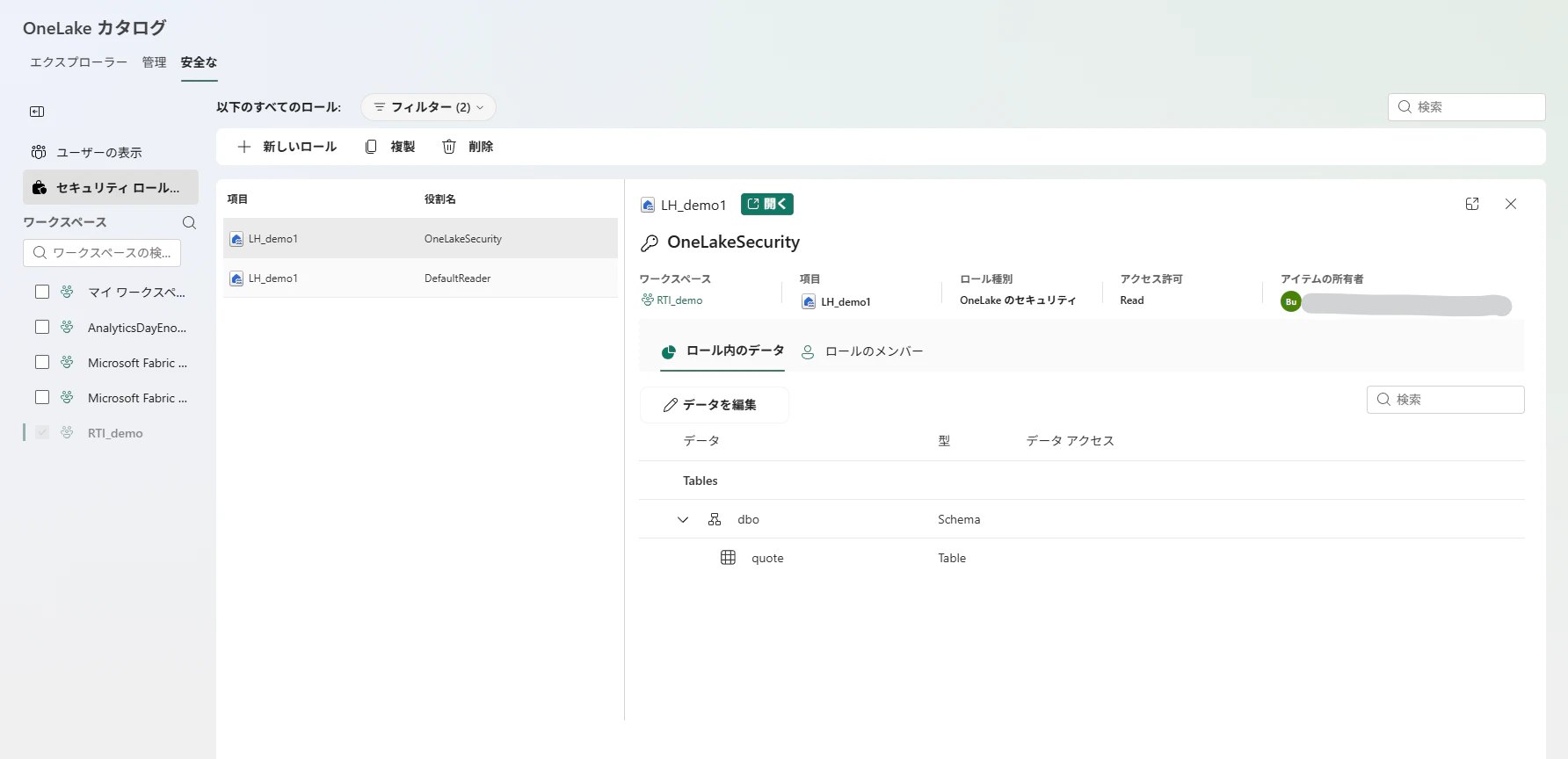Click the item owner avatar badge
The height and width of the screenshot is (759, 1568).
pos(1291,301)
